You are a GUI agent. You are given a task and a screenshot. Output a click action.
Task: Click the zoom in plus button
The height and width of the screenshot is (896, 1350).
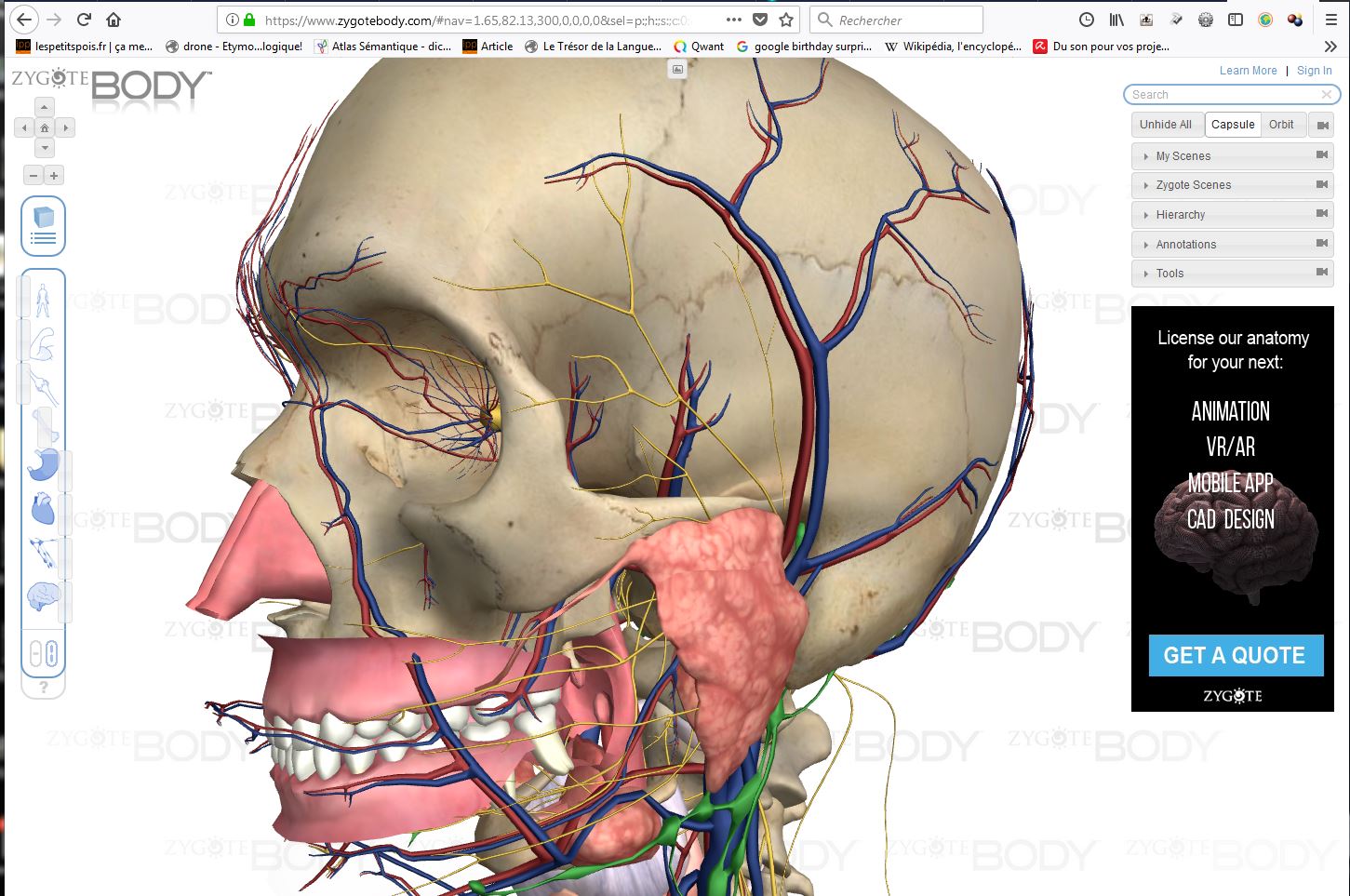pos(54,176)
